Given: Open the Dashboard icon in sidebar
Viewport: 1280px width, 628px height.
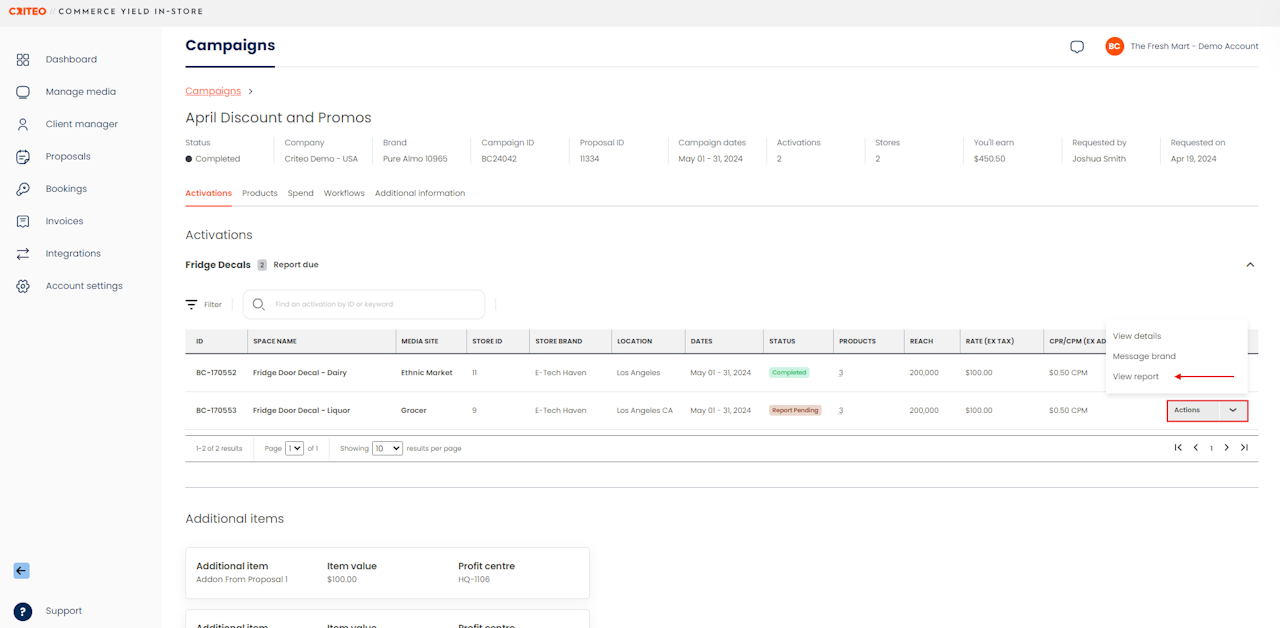Looking at the screenshot, I should click(23, 60).
